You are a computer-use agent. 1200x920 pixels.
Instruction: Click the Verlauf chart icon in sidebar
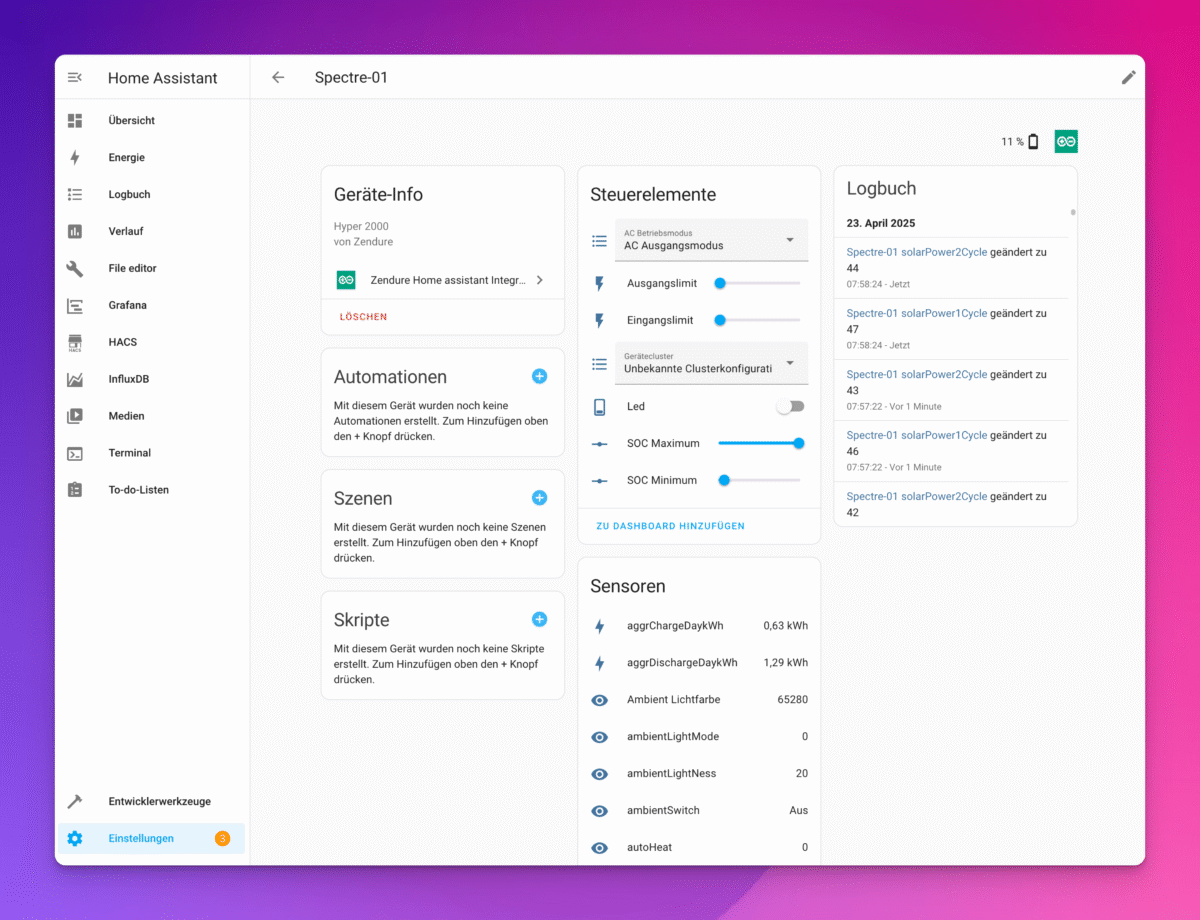[75, 232]
